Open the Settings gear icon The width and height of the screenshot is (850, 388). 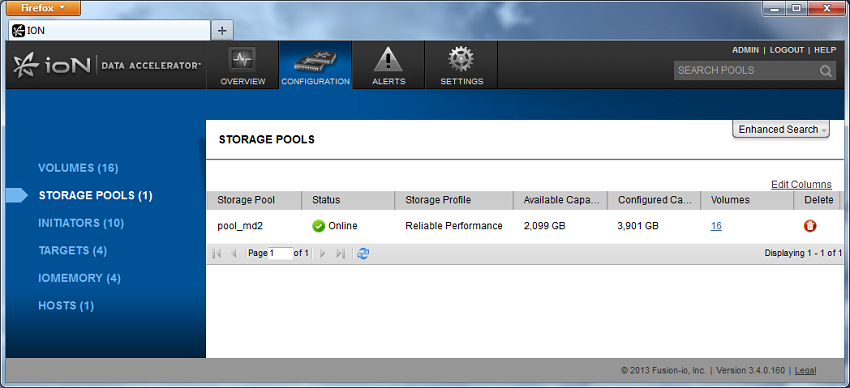point(461,59)
